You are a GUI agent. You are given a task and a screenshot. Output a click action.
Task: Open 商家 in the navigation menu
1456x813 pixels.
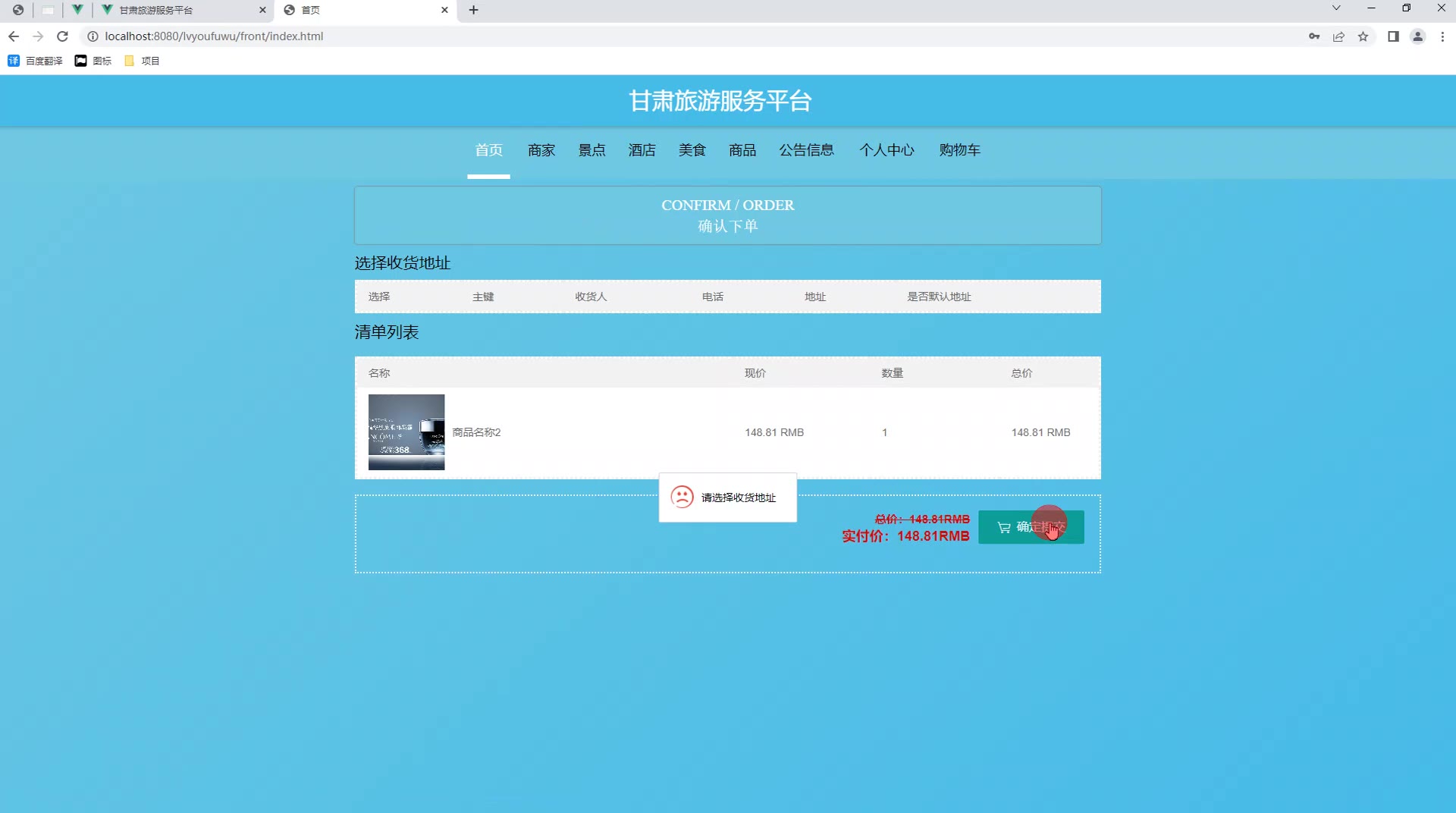coord(541,150)
